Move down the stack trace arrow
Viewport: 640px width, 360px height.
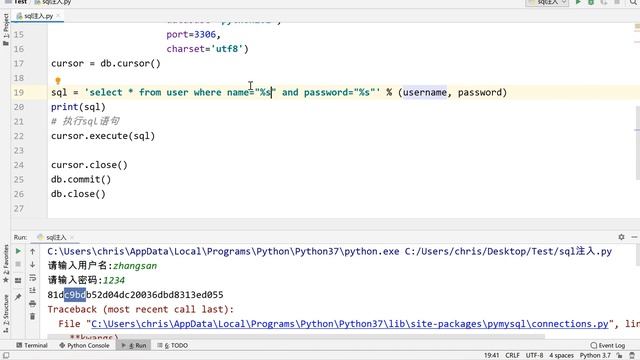click(33, 264)
